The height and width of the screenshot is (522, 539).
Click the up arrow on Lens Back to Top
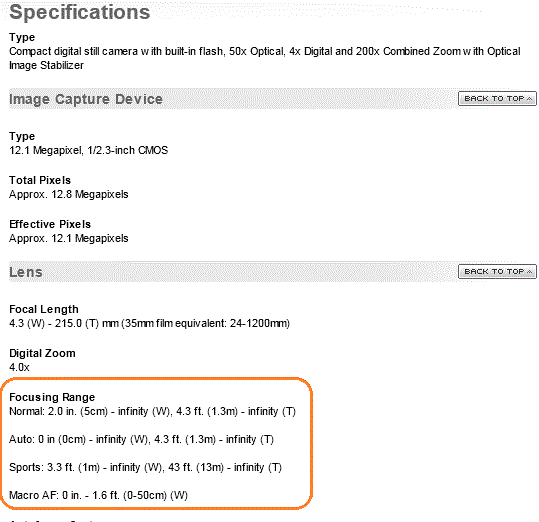coord(529,272)
